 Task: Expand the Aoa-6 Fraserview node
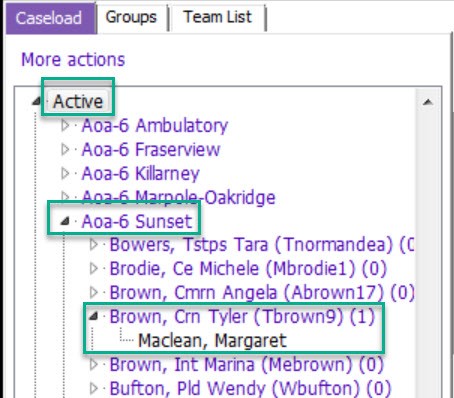click(x=65, y=150)
